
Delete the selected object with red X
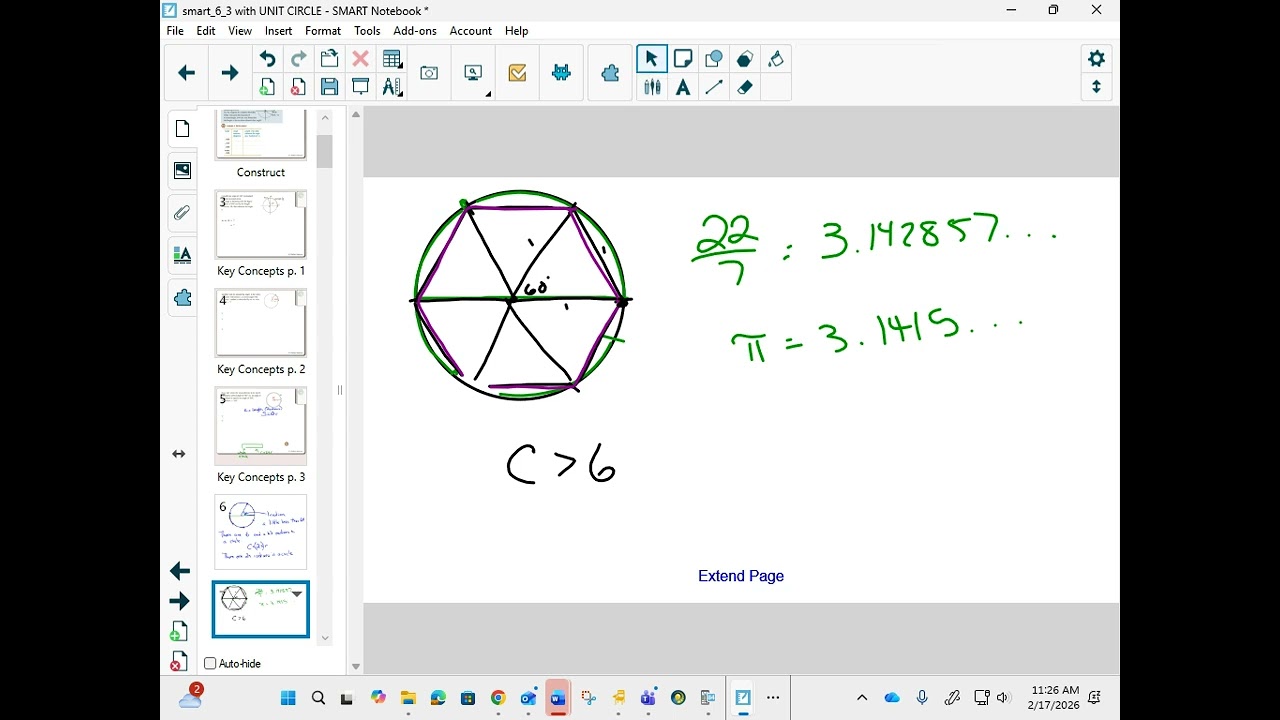pyautogui.click(x=360, y=59)
